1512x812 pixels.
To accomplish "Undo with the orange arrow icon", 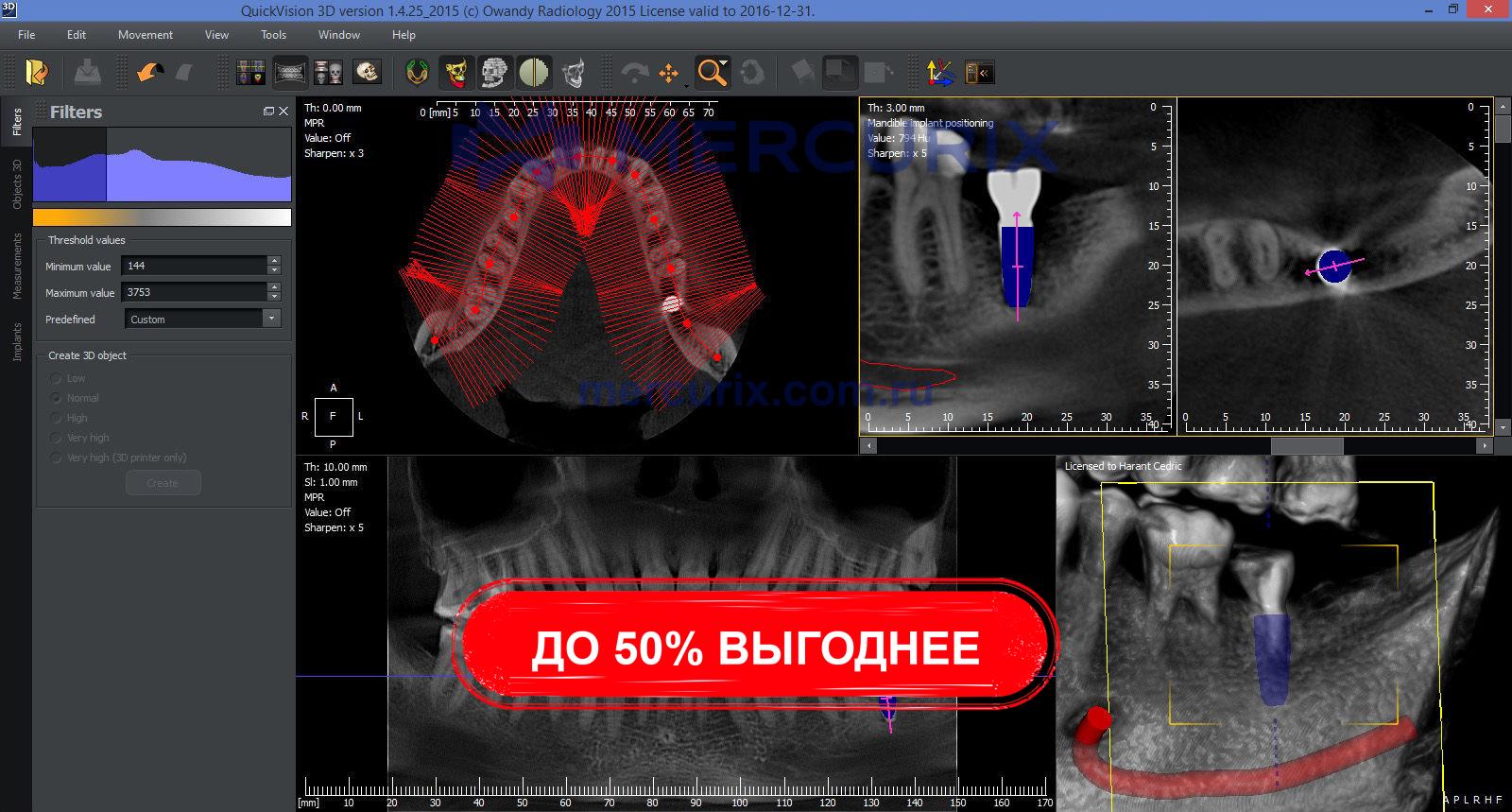I will (x=149, y=72).
